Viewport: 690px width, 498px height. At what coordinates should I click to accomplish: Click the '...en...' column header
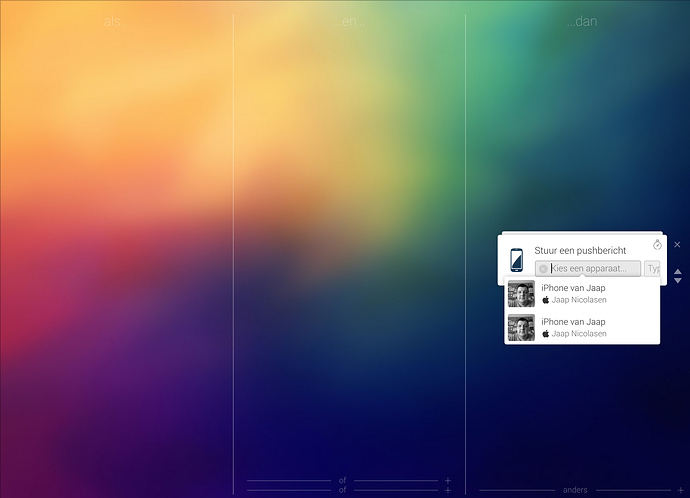click(x=349, y=21)
